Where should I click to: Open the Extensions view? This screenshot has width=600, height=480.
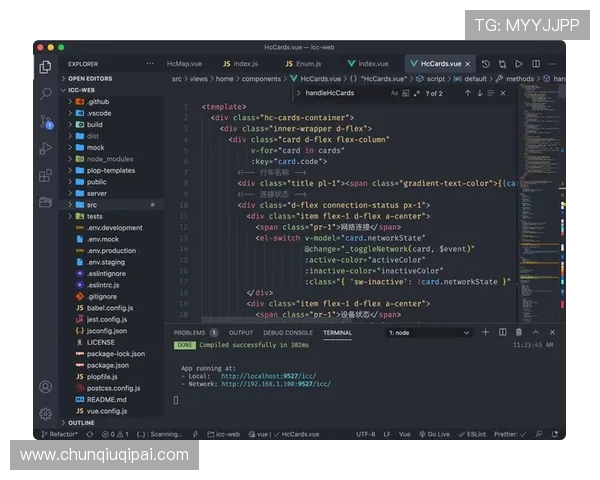pyautogui.click(x=45, y=175)
